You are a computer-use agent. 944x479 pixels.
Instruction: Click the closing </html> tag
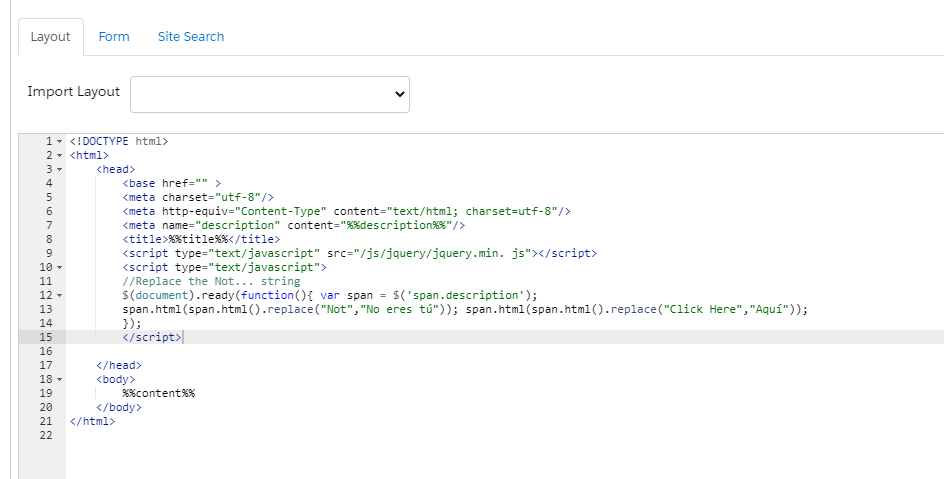[92, 421]
